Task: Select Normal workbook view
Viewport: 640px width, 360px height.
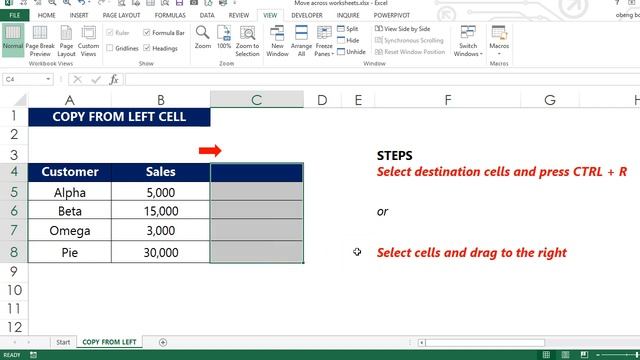Action: point(13,40)
